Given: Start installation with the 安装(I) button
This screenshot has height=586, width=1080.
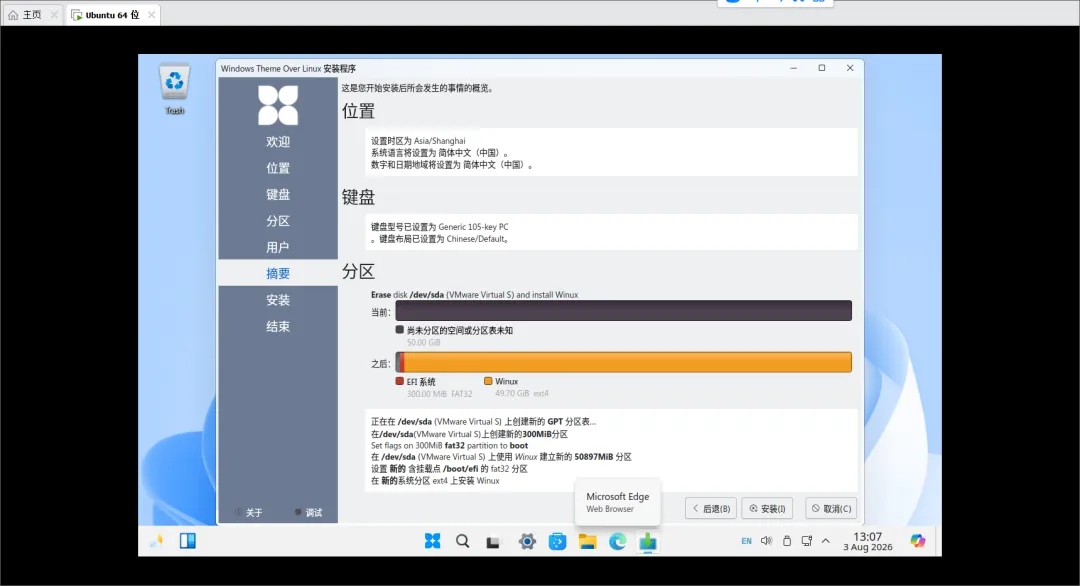Looking at the screenshot, I should tap(767, 508).
